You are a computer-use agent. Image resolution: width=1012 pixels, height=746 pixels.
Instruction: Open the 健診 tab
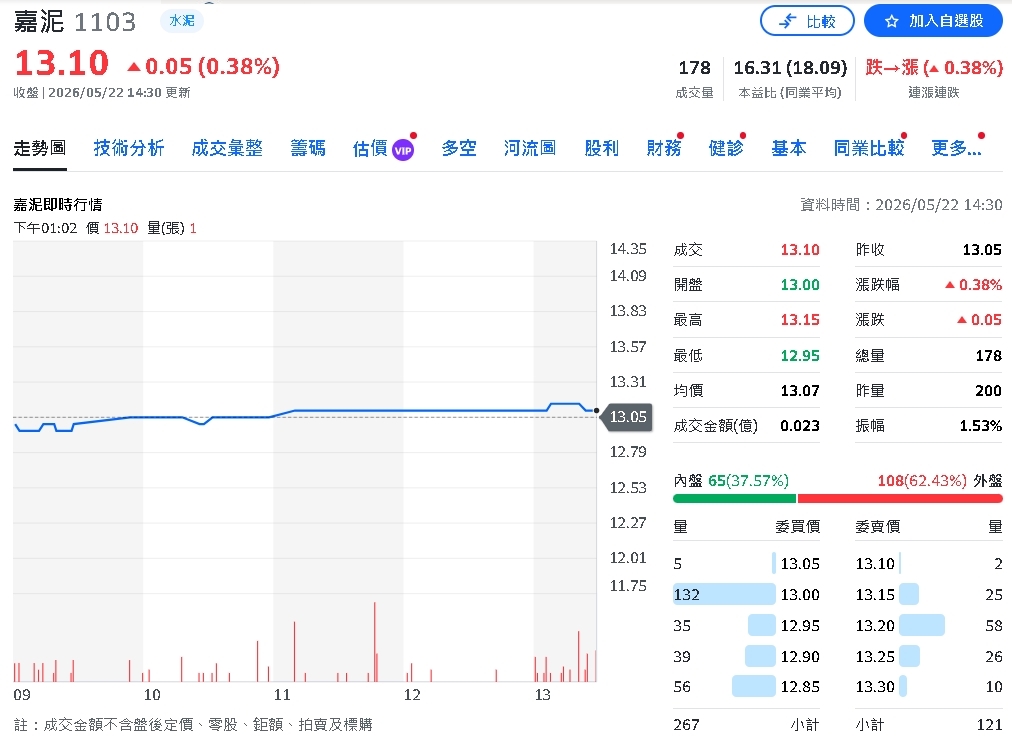(725, 148)
